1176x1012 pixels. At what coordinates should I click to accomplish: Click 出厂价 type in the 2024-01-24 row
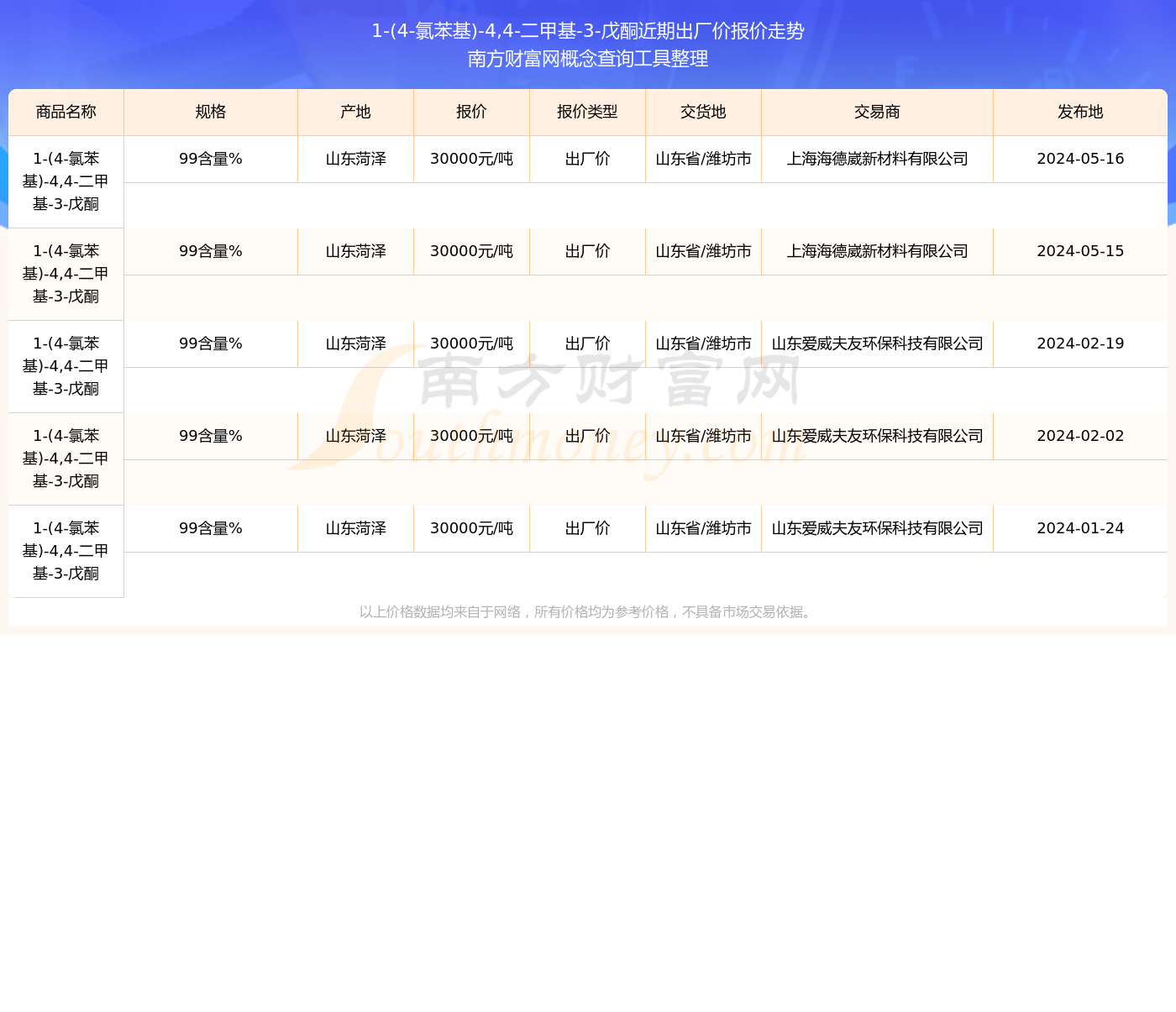click(x=587, y=528)
